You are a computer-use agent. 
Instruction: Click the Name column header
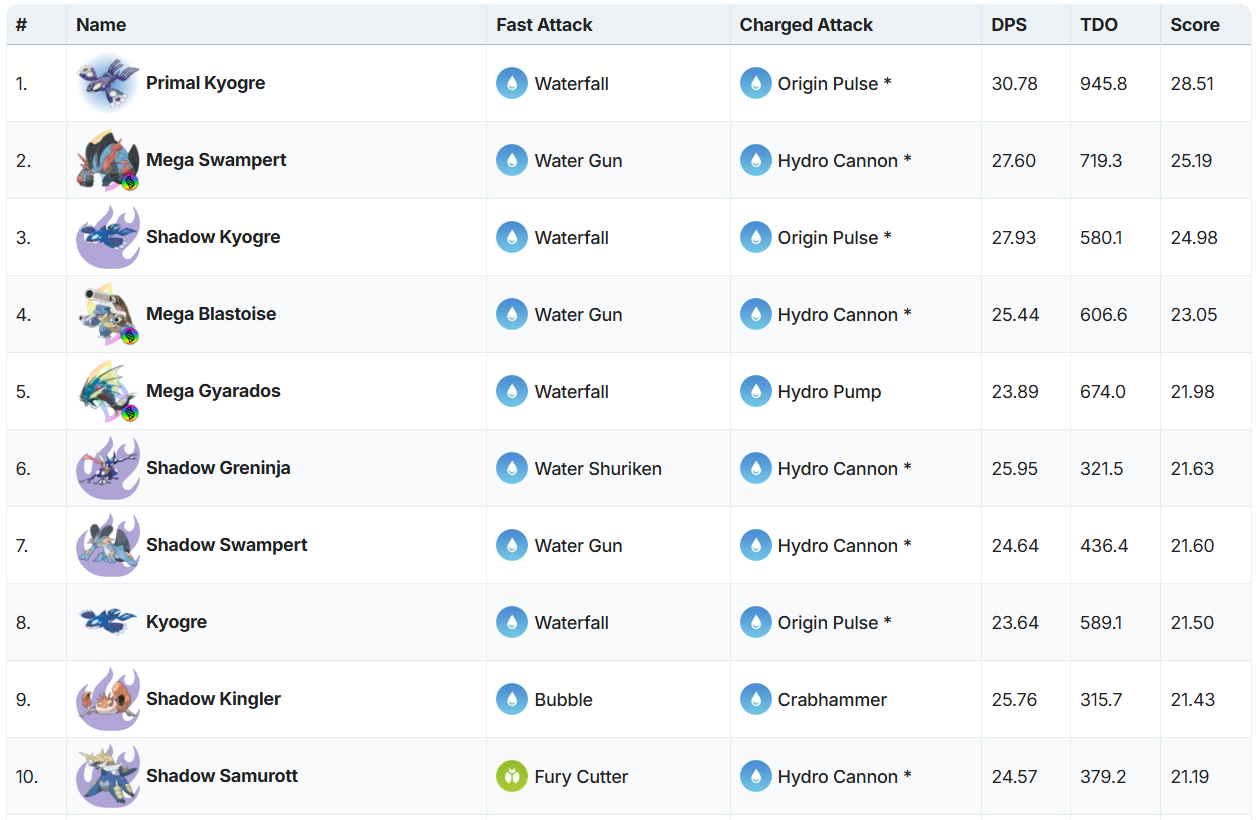101,25
